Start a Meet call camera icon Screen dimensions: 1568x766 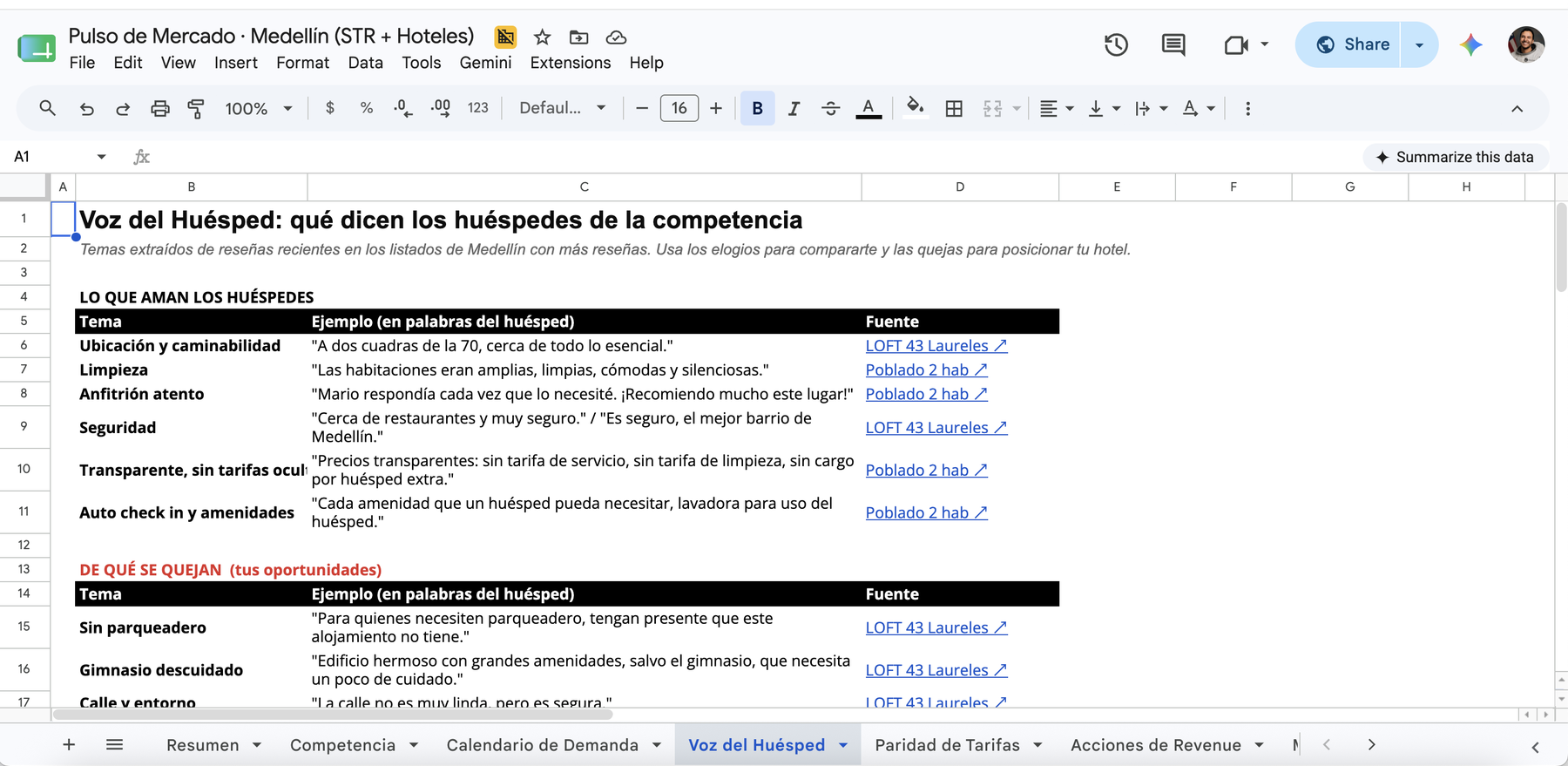pyautogui.click(x=1235, y=44)
